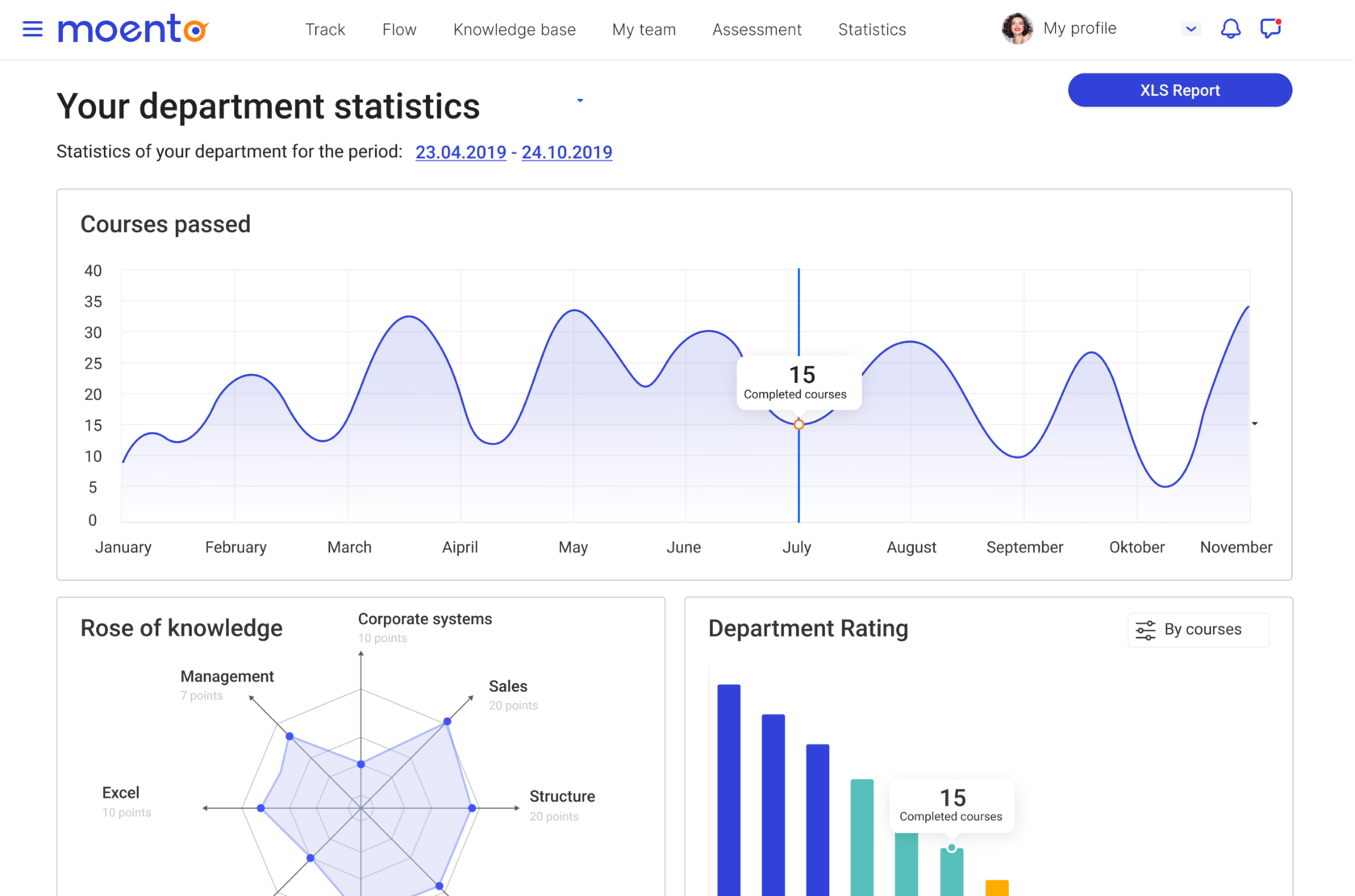The image size is (1355, 896).
Task: Open the notifications bell
Action: point(1231,28)
